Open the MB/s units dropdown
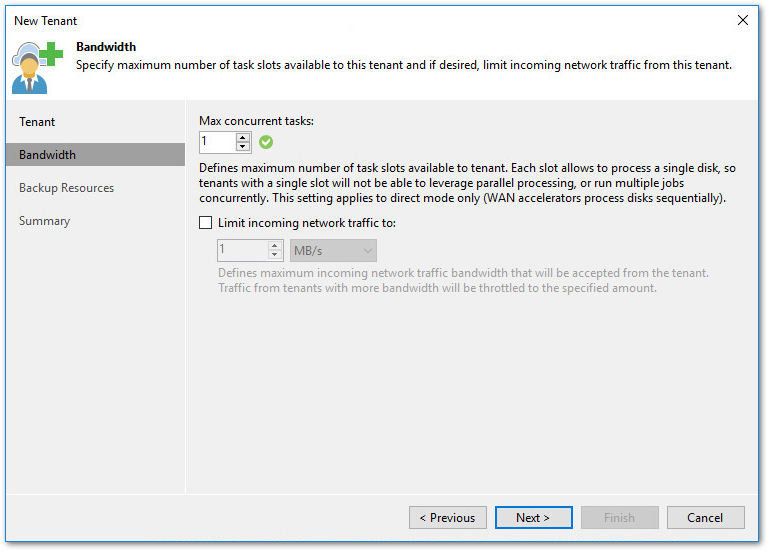This screenshot has width=768, height=551. tap(333, 250)
